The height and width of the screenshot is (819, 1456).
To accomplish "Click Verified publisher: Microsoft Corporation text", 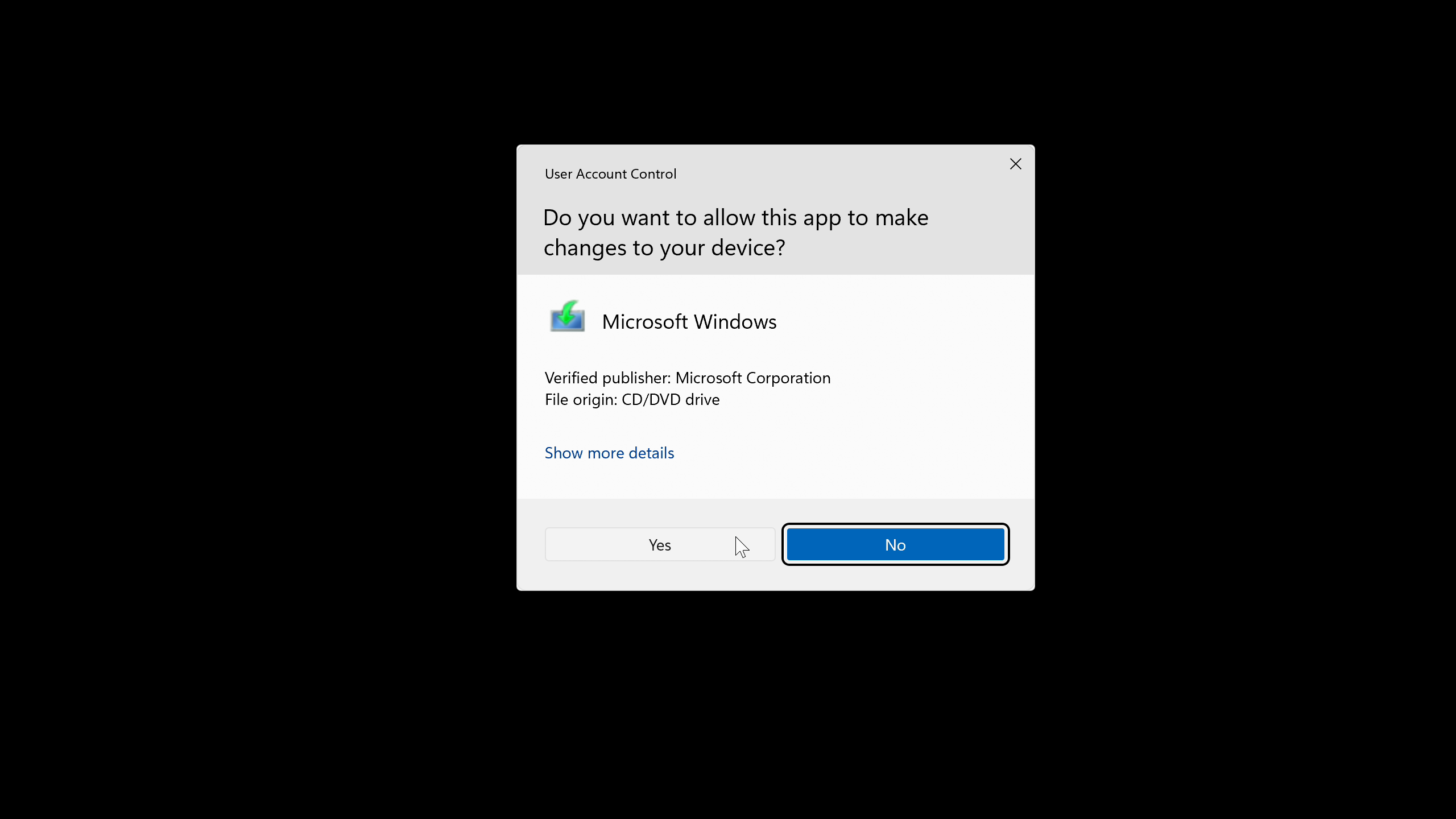I will pyautogui.click(x=687, y=378).
